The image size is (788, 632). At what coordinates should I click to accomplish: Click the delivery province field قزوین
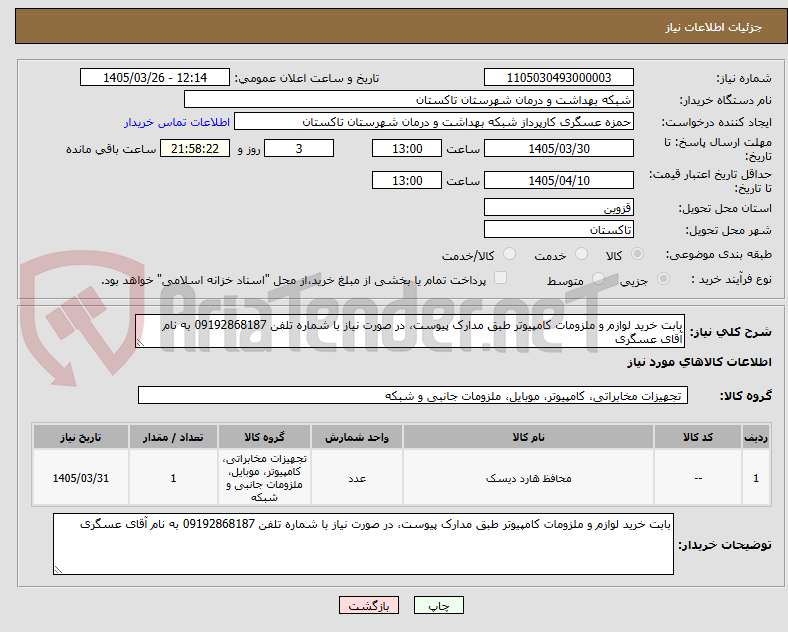[x=559, y=207]
